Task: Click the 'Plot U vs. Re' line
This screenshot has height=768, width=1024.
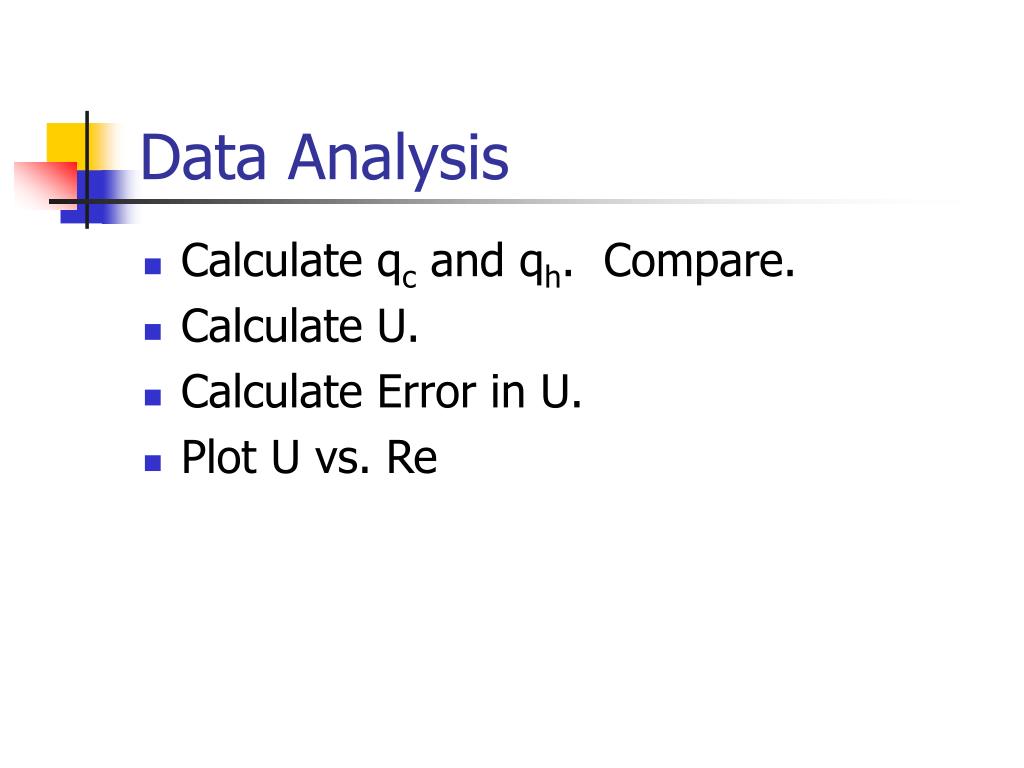Action: click(309, 457)
